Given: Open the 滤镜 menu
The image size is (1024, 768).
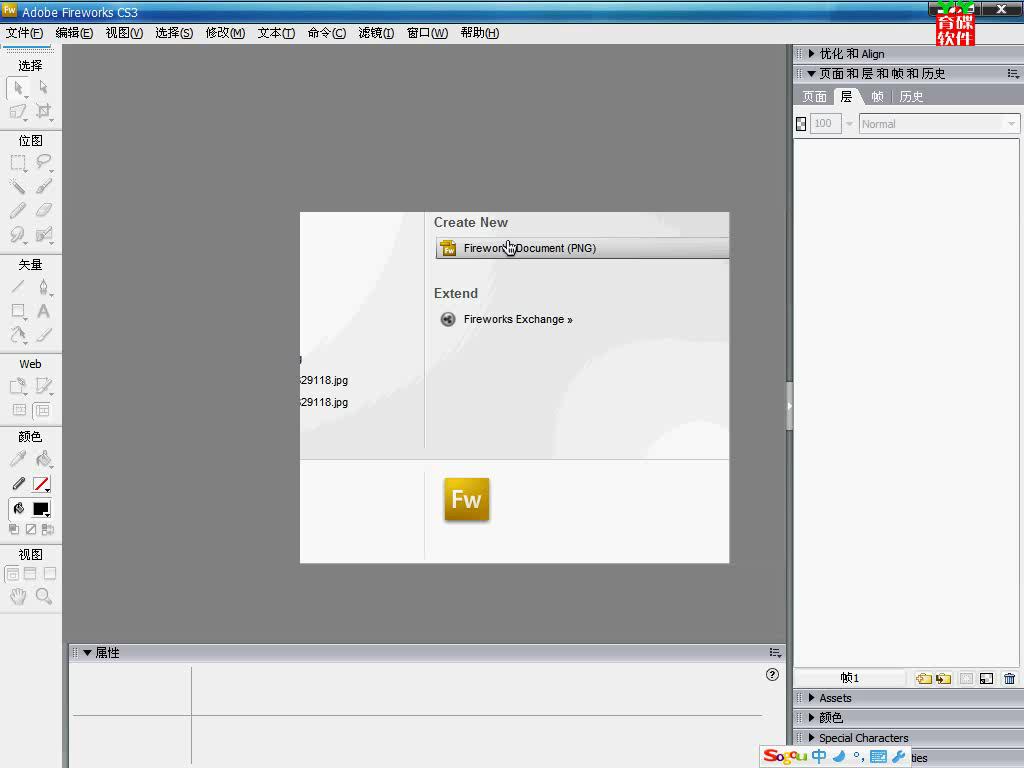Looking at the screenshot, I should [376, 33].
